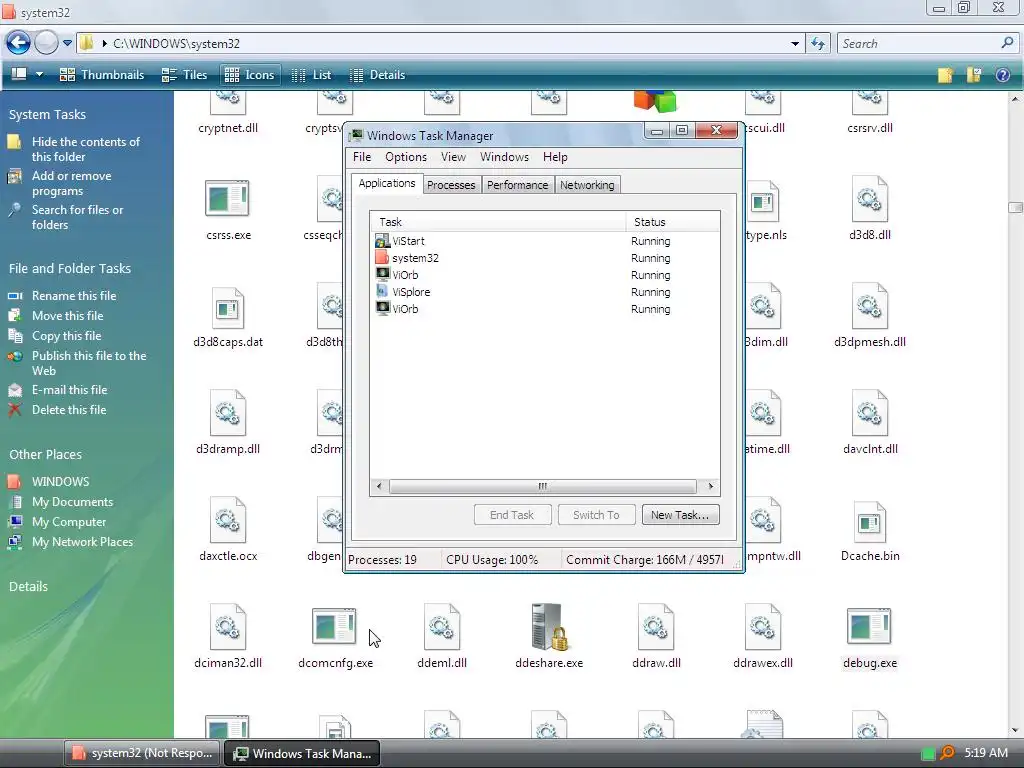Image resolution: width=1024 pixels, height=768 pixels.
Task: Open Task Manager Windows menu
Action: (504, 157)
